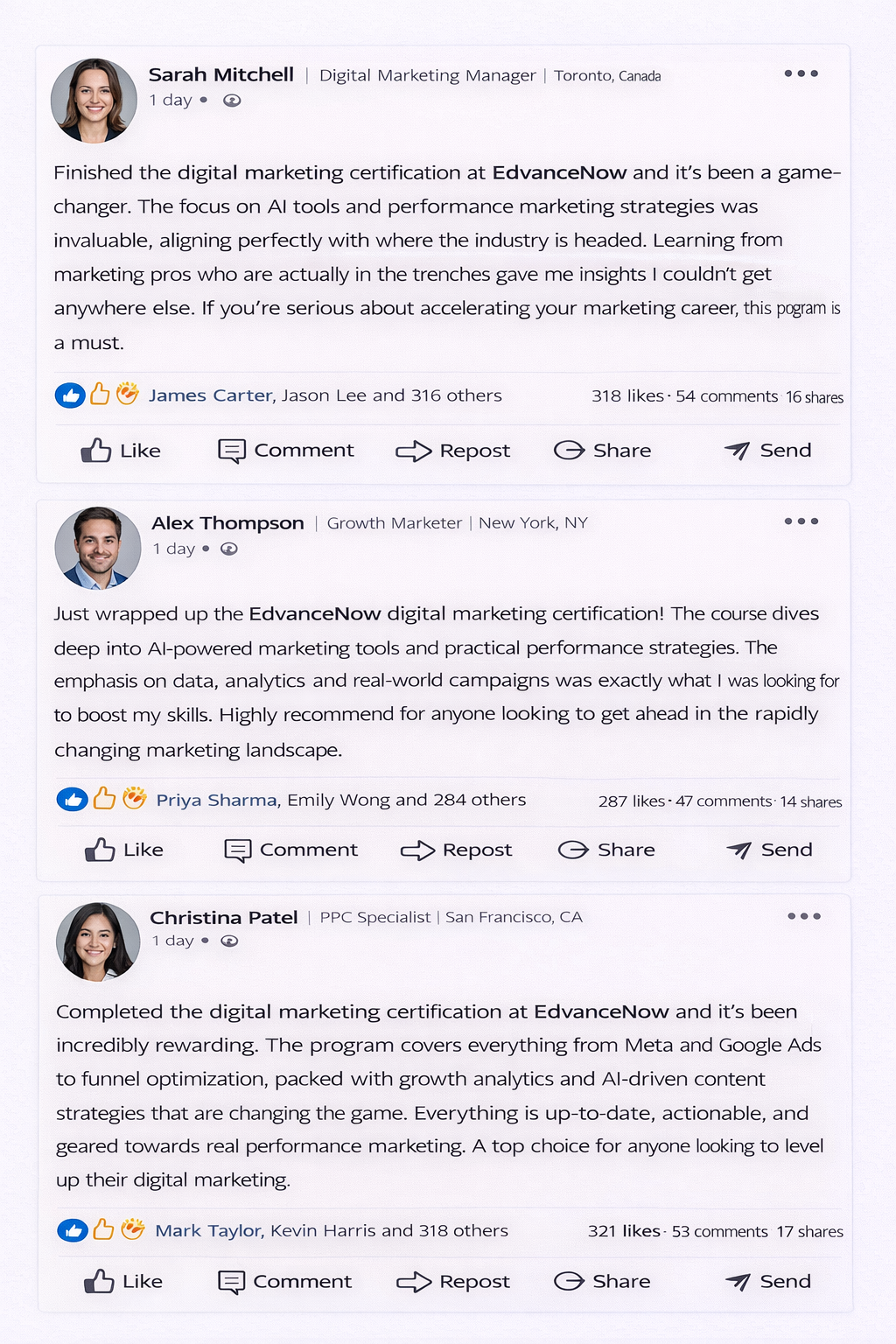This screenshot has width=896, height=1344.
Task: Comment on Sarah Mitchell's certification post
Action: click(285, 451)
